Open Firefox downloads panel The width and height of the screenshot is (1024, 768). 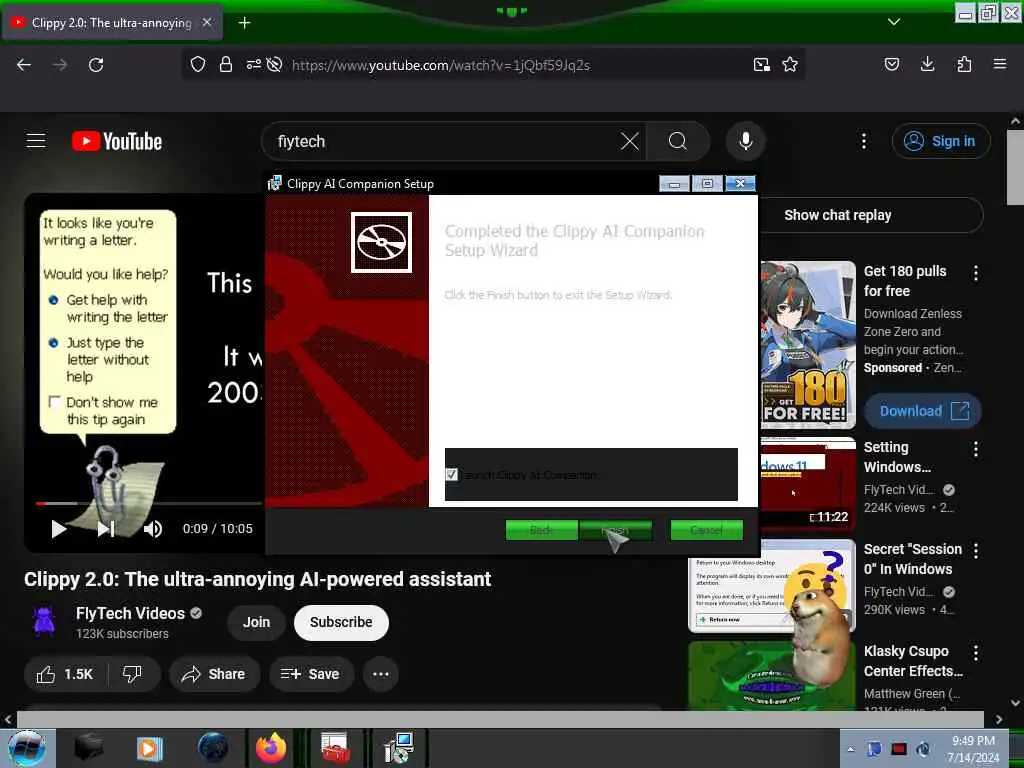(927, 64)
